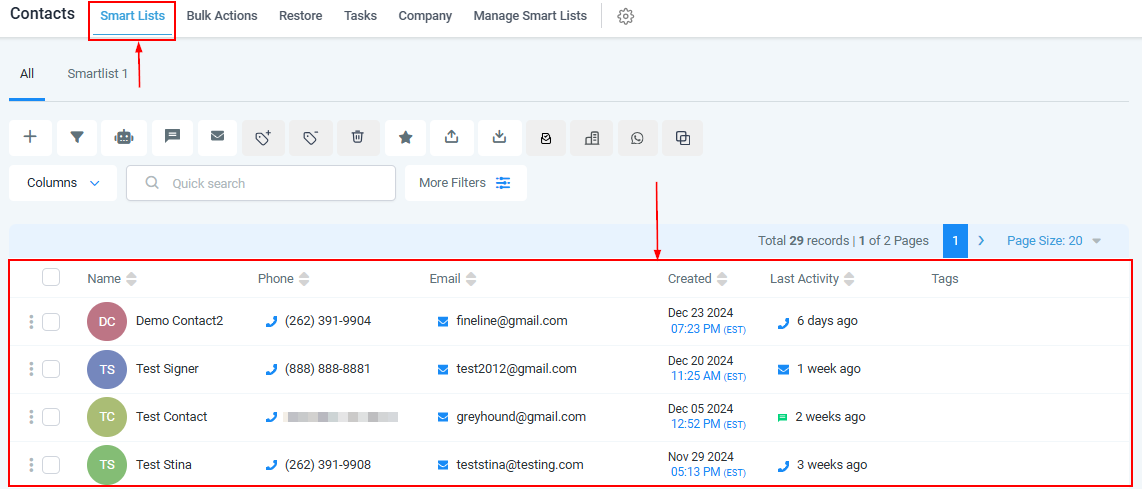This screenshot has width=1142, height=489.
Task: Open the Manage Smart Lists tab
Action: 530,15
